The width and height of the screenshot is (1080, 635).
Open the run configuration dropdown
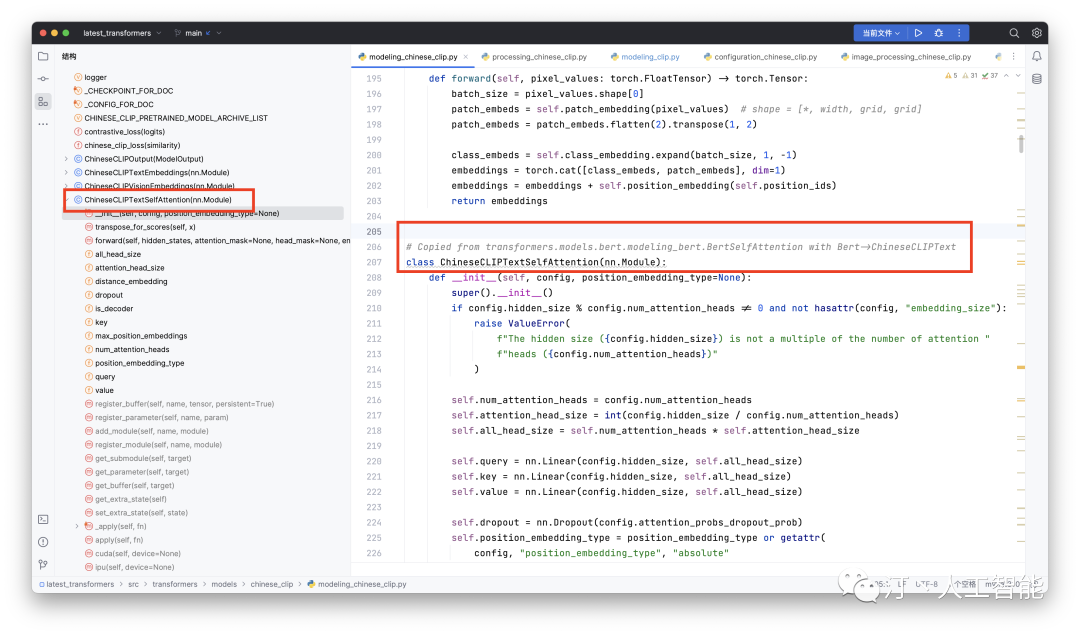881,33
